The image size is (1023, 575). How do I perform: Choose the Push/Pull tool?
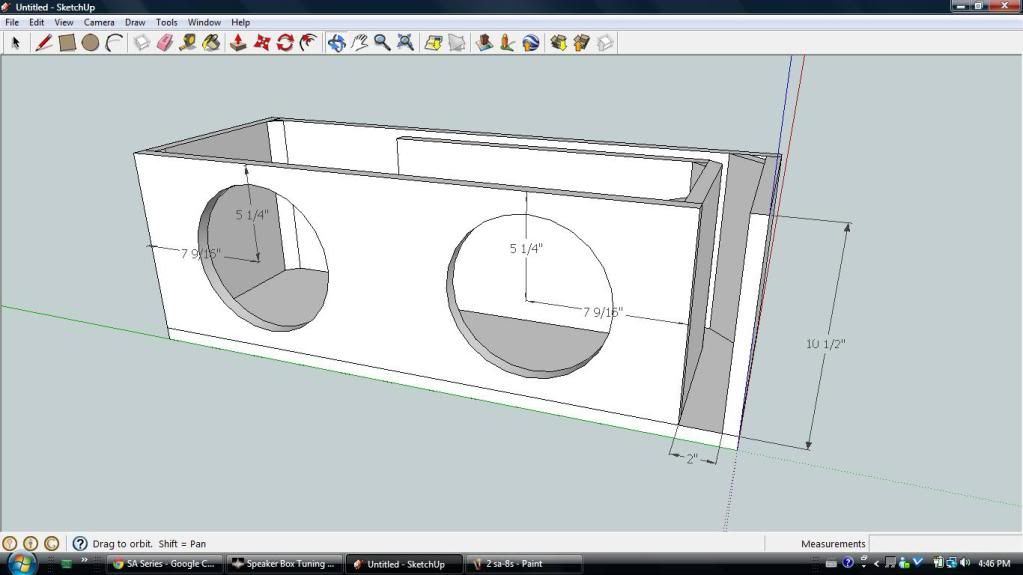point(238,43)
